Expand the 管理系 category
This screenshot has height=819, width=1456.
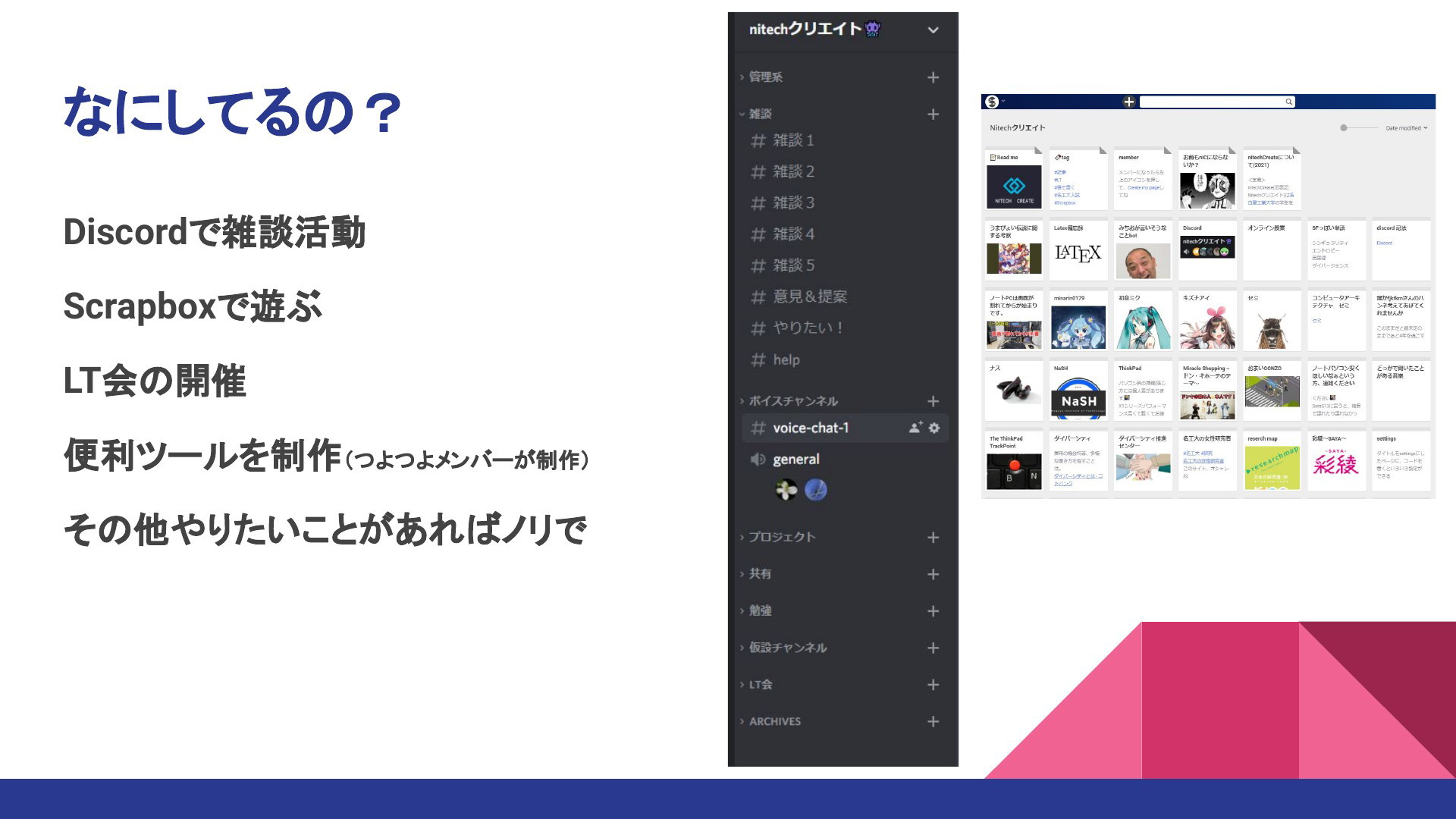pyautogui.click(x=761, y=77)
